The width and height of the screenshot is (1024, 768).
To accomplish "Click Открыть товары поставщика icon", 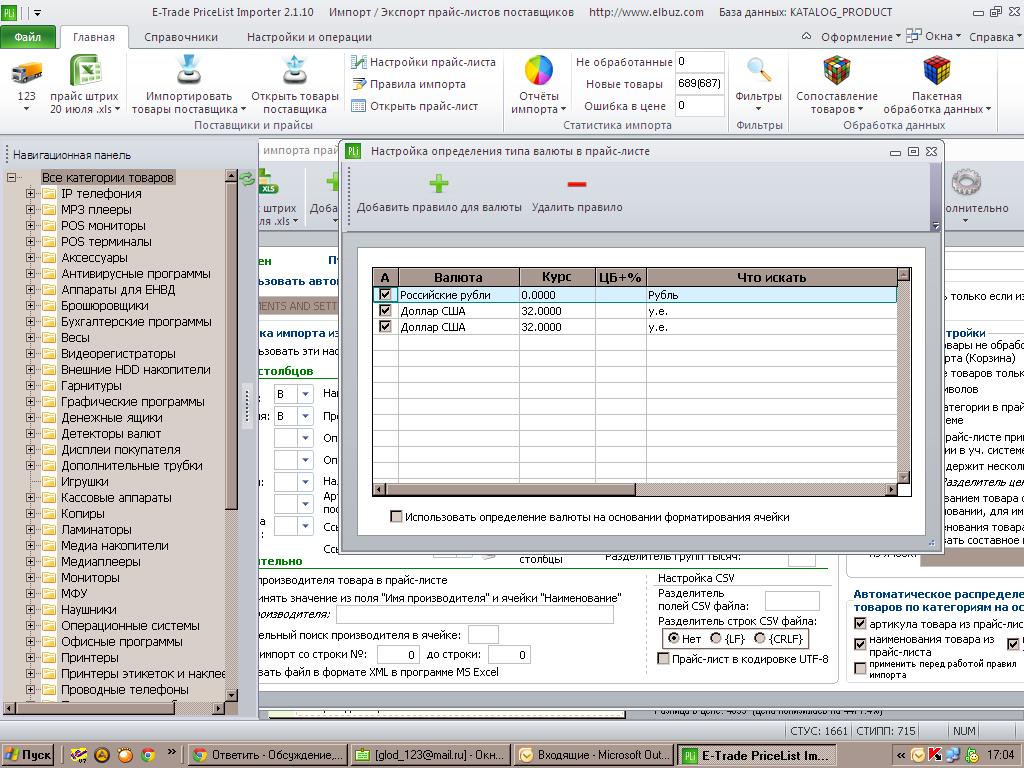I will 295,71.
